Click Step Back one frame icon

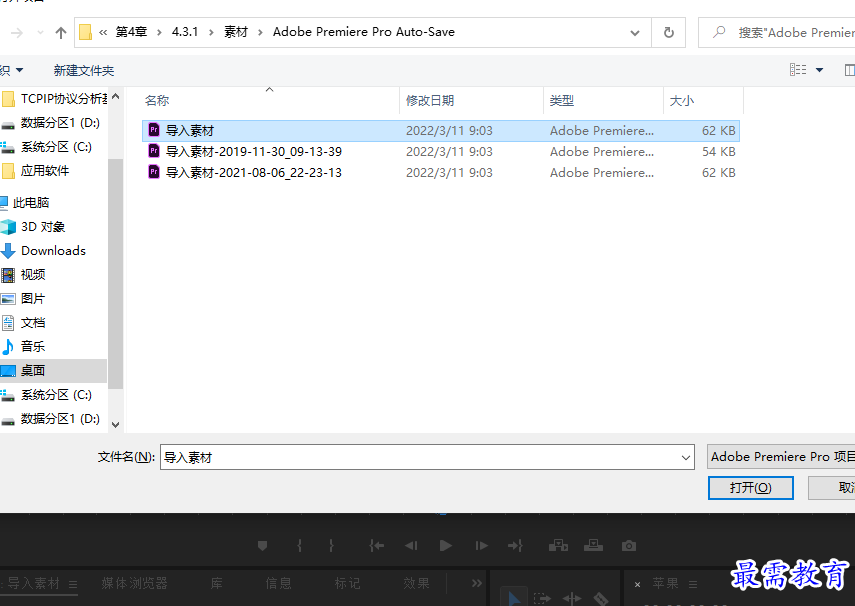[x=411, y=545]
